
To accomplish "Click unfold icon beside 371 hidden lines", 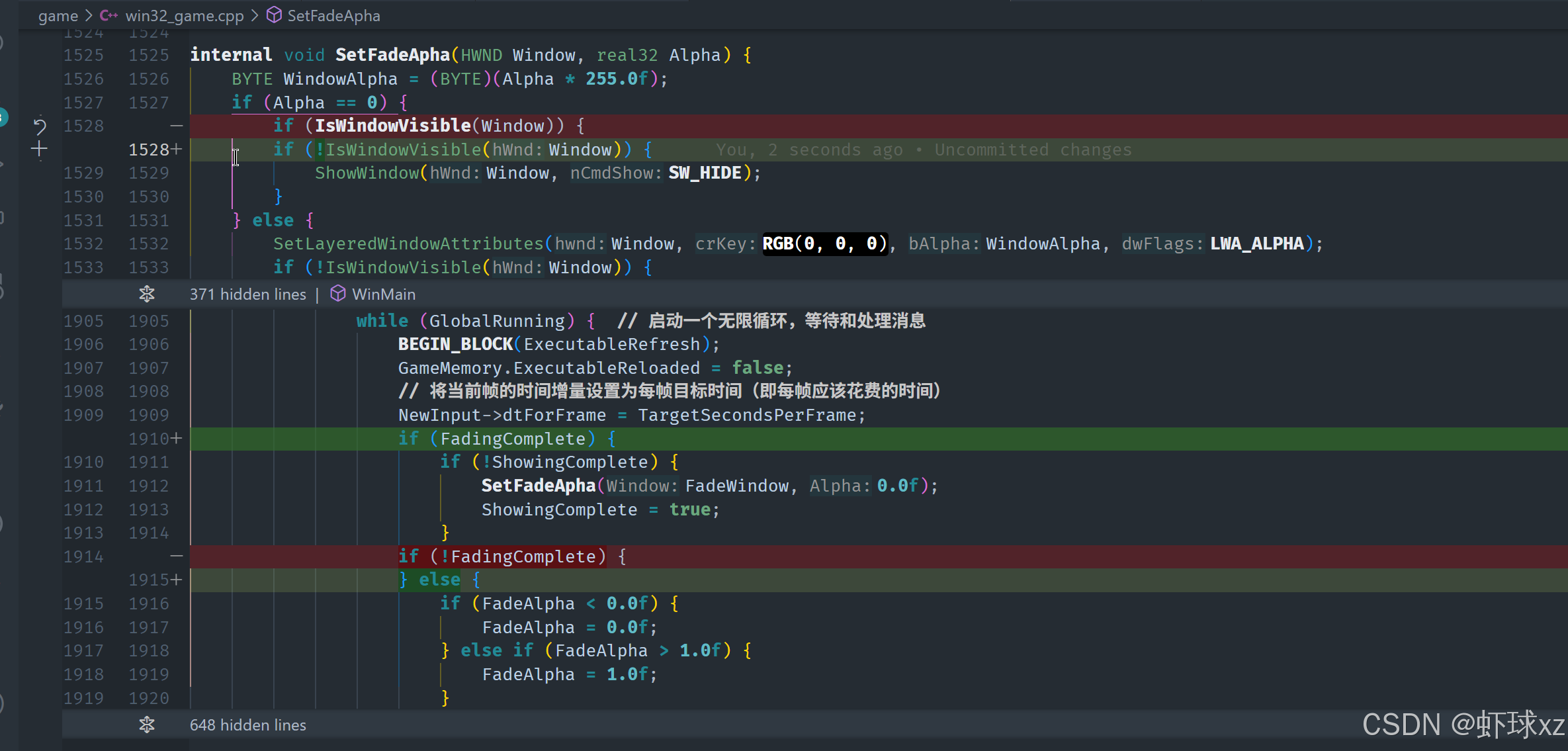I will pos(147,294).
